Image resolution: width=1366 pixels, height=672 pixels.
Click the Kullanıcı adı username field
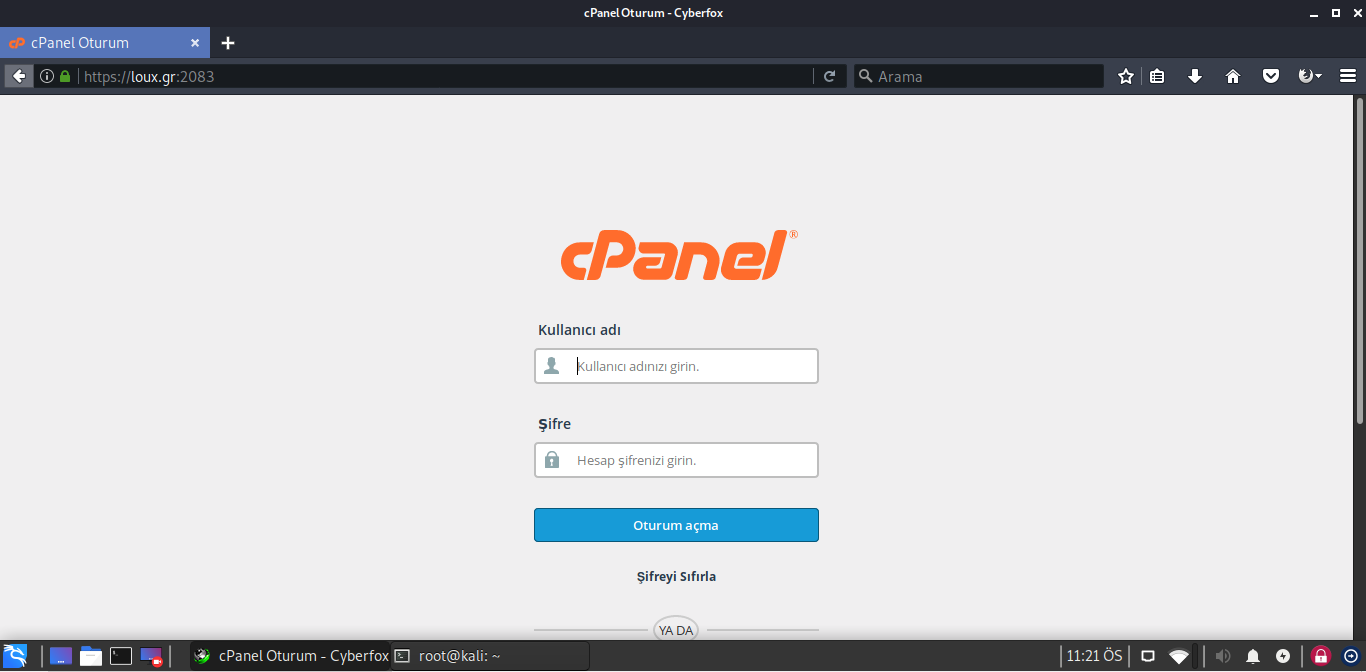[x=676, y=366]
